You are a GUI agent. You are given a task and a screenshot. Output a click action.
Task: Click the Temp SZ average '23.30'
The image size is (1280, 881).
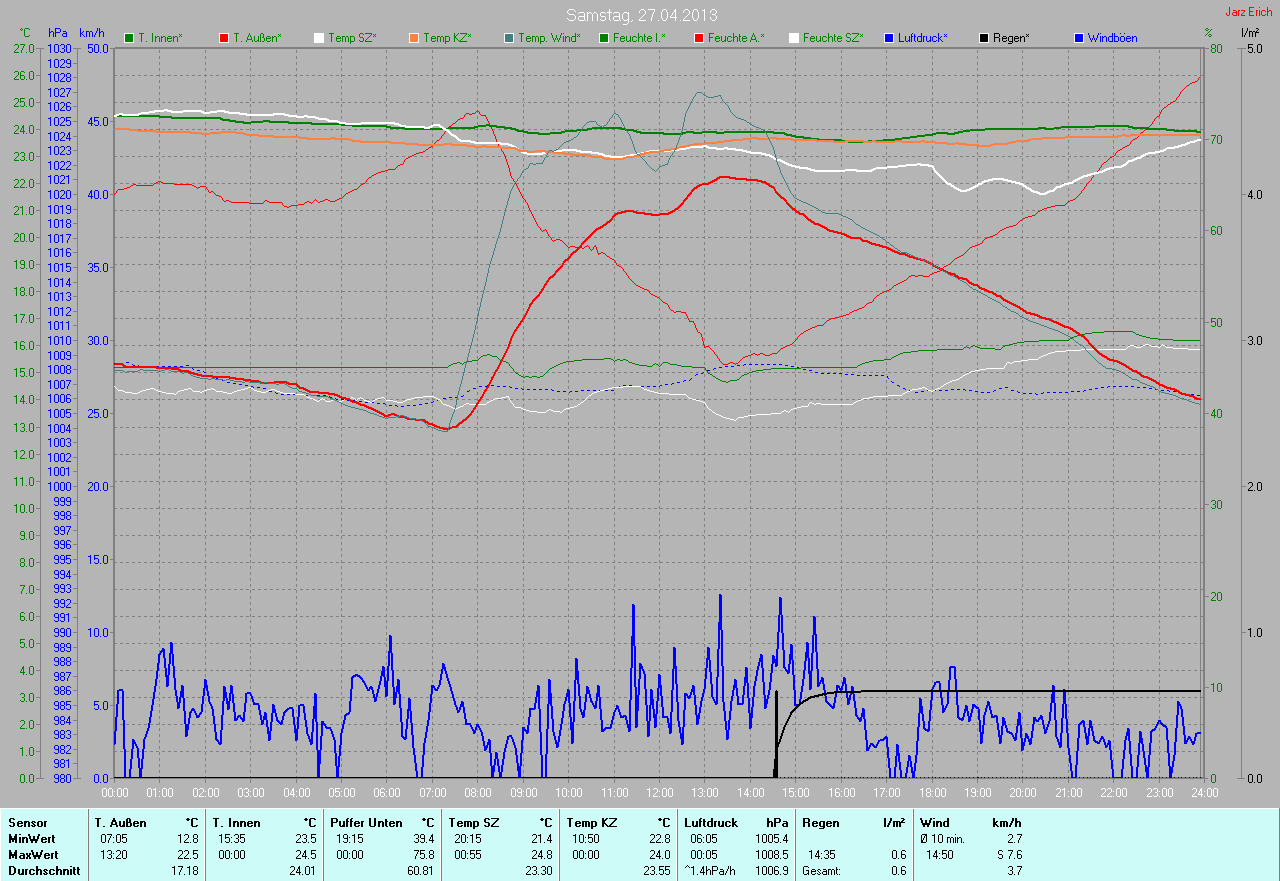(537, 870)
